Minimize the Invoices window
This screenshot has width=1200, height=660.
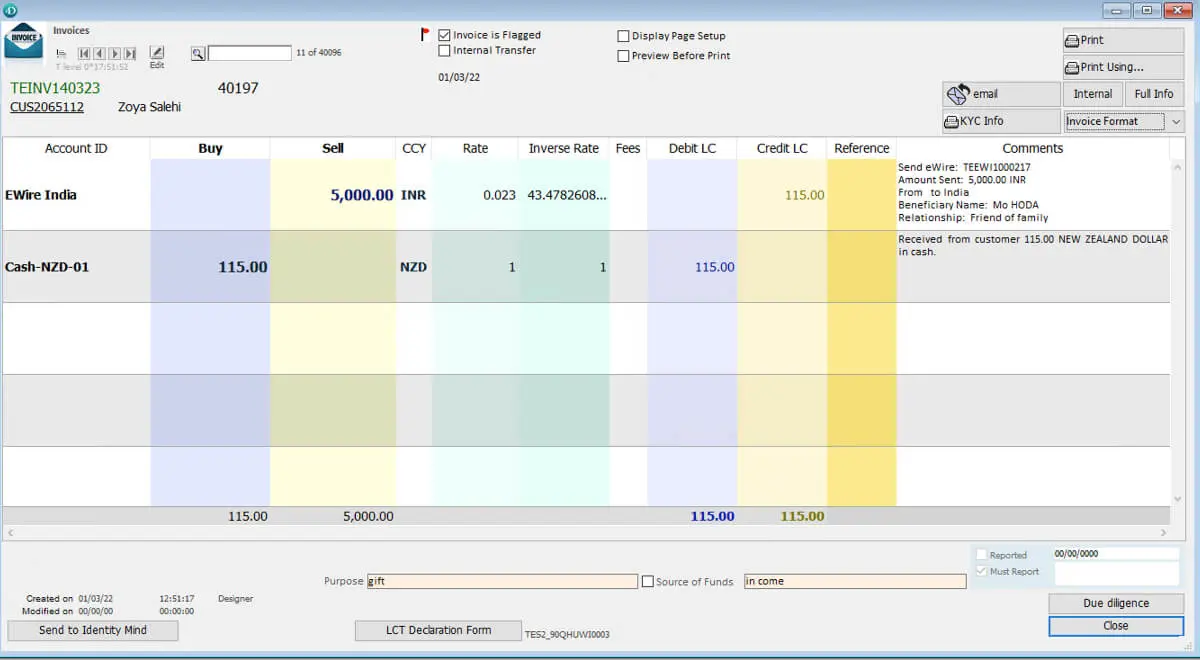tap(1117, 10)
